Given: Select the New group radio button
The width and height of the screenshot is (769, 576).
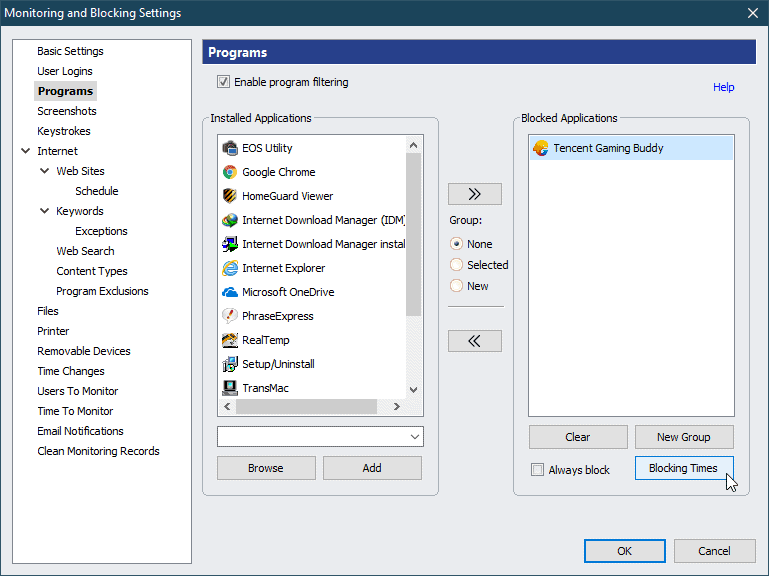Looking at the screenshot, I should click(x=456, y=286).
